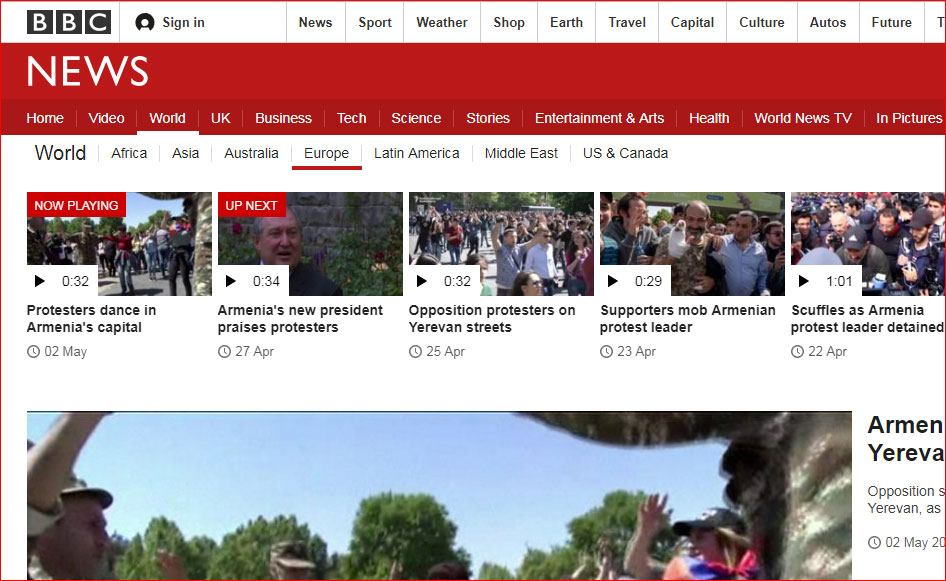Open the Now Playing protesters dancing thumbnail
Screen dimensions: 946x581
pos(119,244)
